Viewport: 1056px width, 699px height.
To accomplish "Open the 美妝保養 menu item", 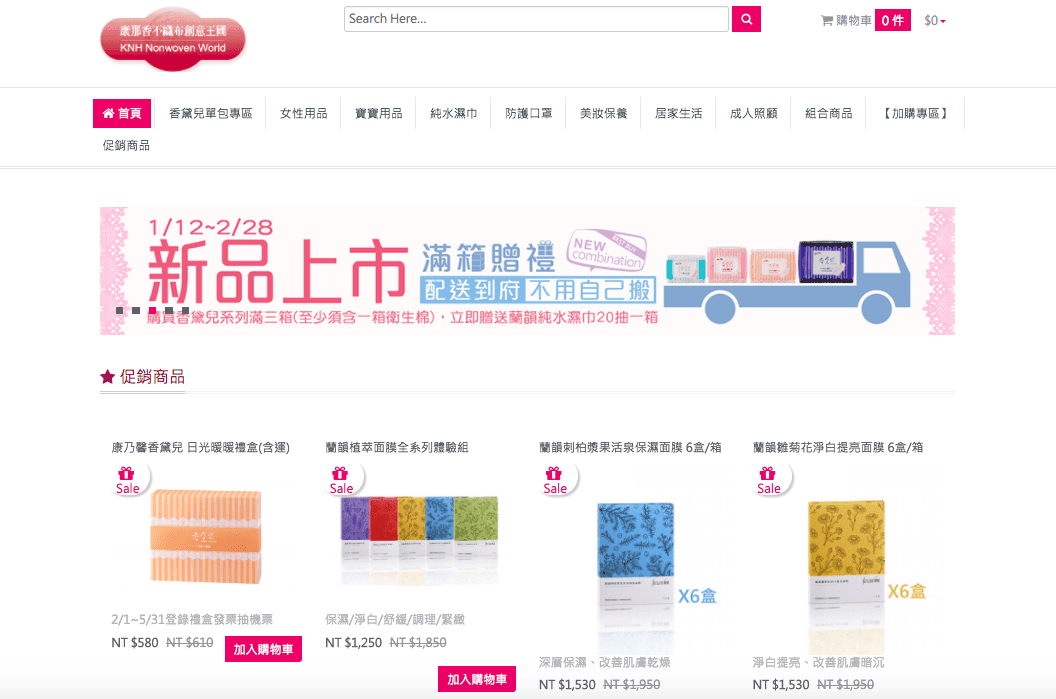I will coord(603,113).
